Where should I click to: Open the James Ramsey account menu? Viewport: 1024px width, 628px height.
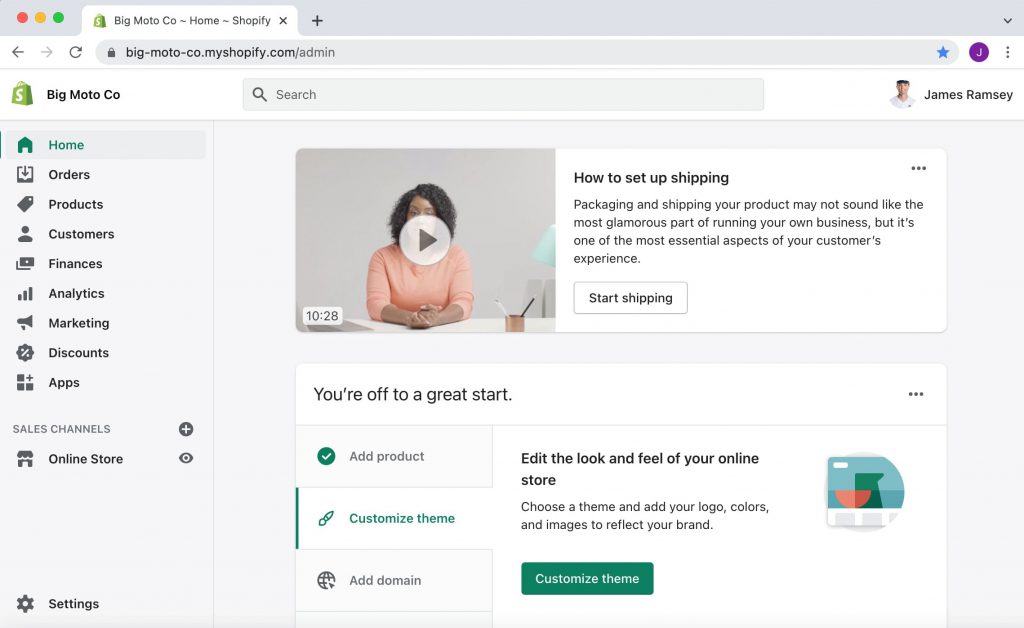(952, 94)
